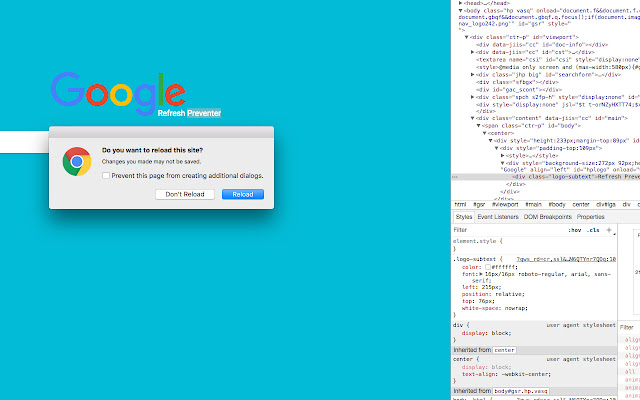The height and width of the screenshot is (400, 640).
Task: Click the Styles Filter input field
Action: point(508,230)
